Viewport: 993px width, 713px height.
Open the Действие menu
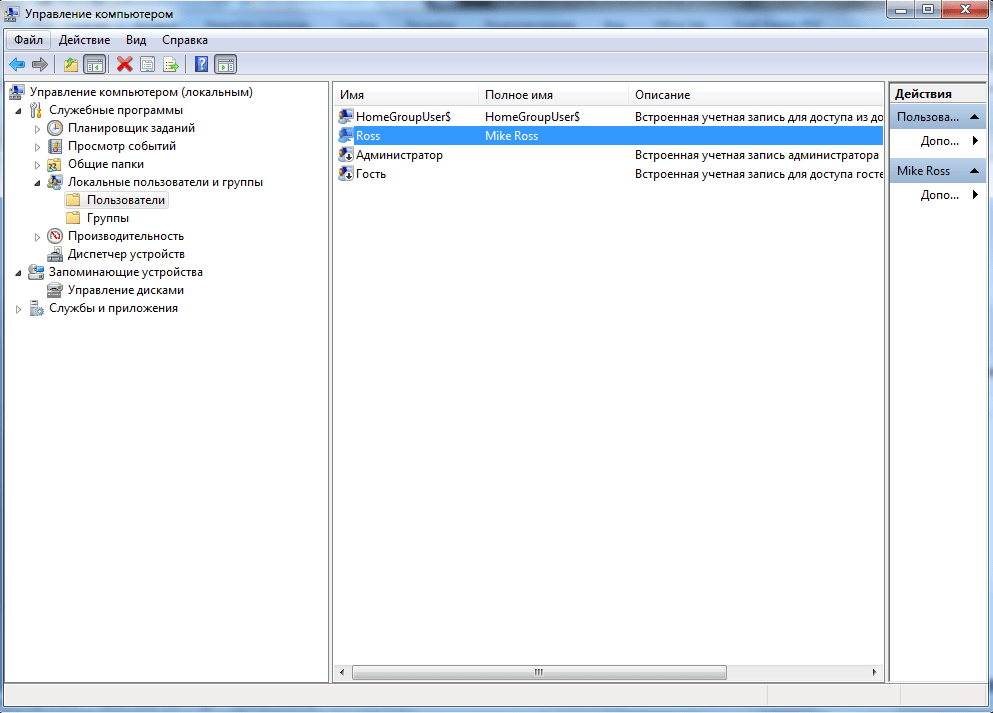[84, 40]
